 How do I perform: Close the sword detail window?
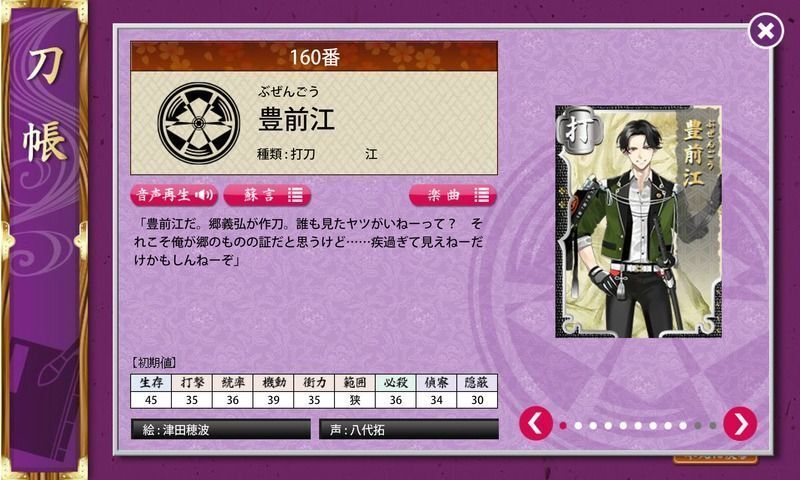(765, 31)
